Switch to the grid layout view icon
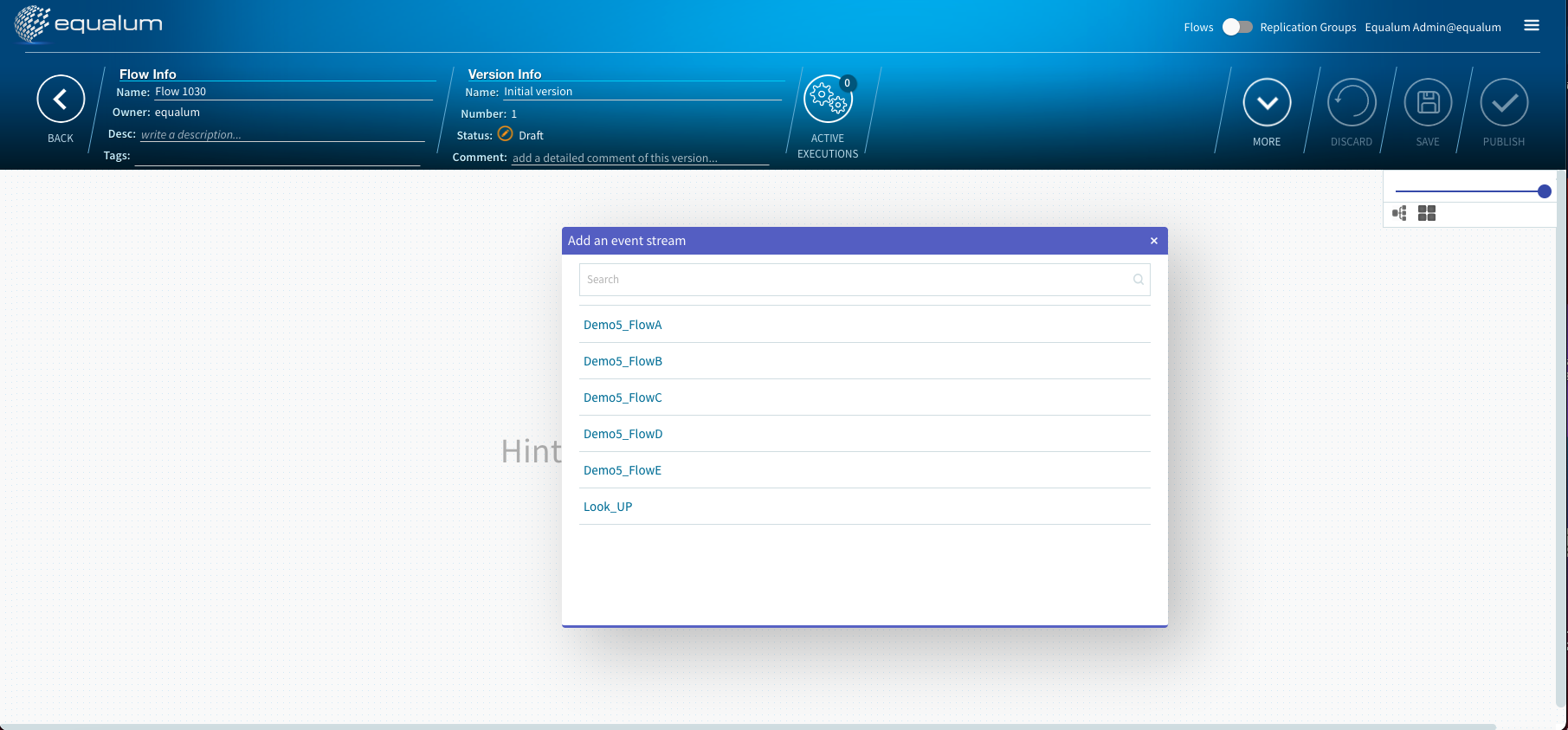 pyautogui.click(x=1427, y=213)
